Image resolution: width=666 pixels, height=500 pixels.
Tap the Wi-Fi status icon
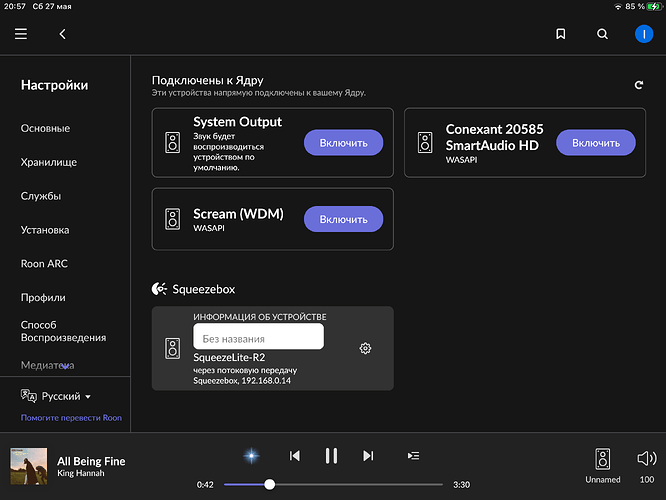pyautogui.click(x=618, y=6)
